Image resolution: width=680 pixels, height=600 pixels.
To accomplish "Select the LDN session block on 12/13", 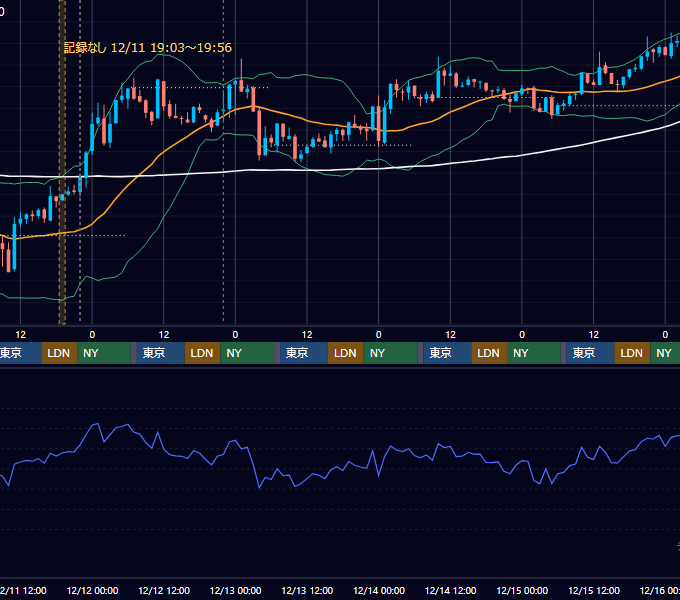I will (346, 353).
